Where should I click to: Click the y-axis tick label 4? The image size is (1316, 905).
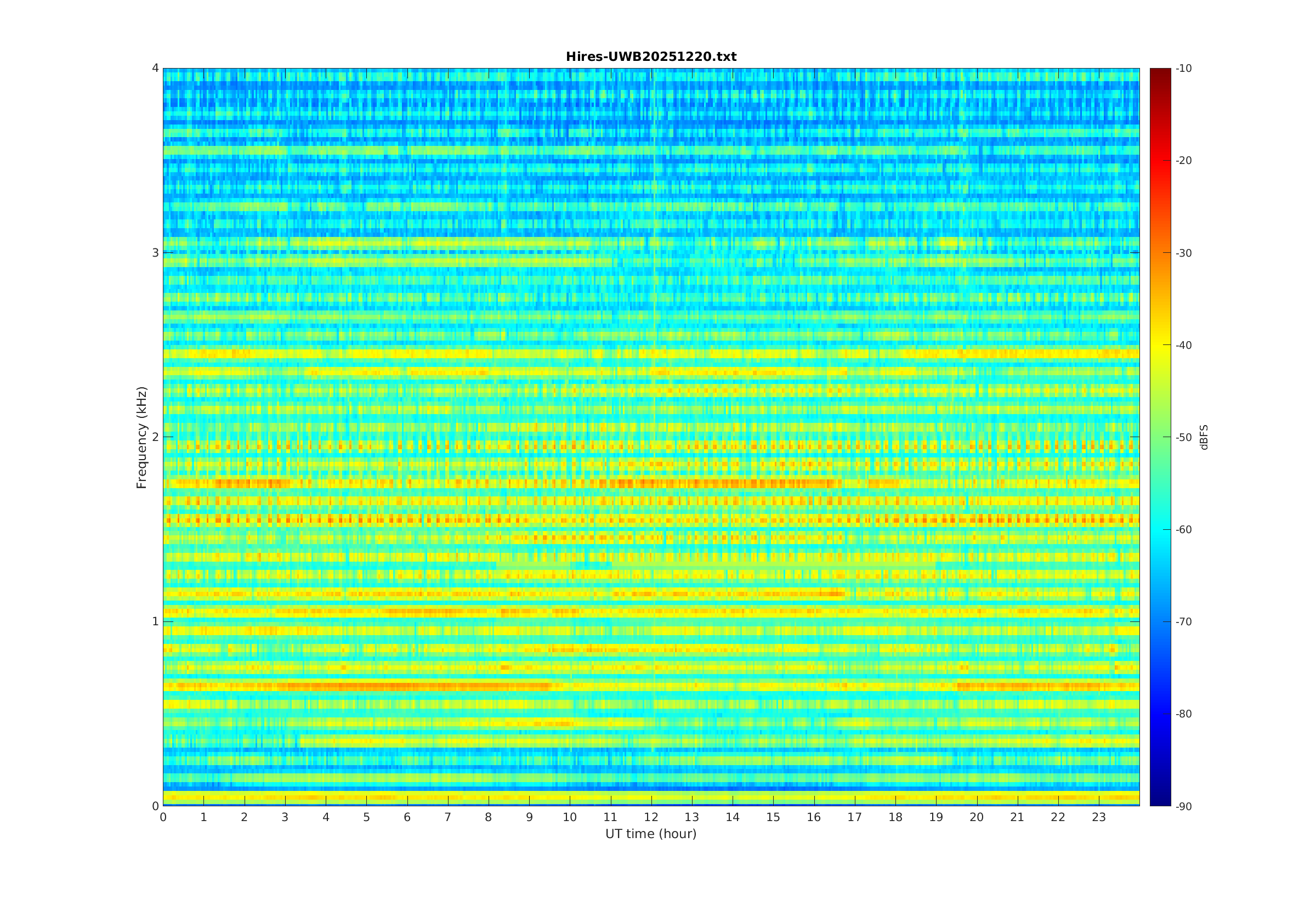point(155,68)
